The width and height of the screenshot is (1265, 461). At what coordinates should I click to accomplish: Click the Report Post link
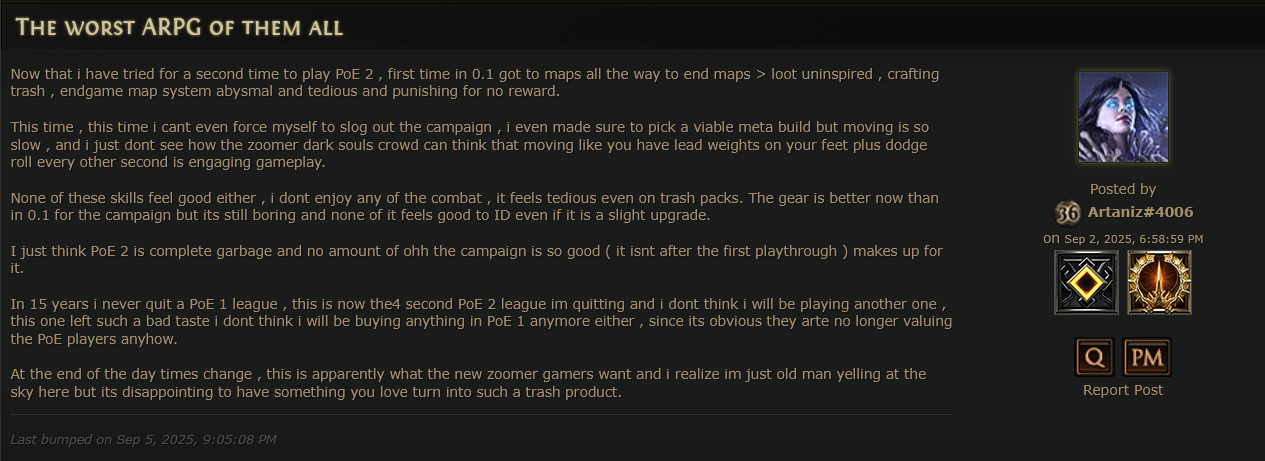tap(1123, 390)
